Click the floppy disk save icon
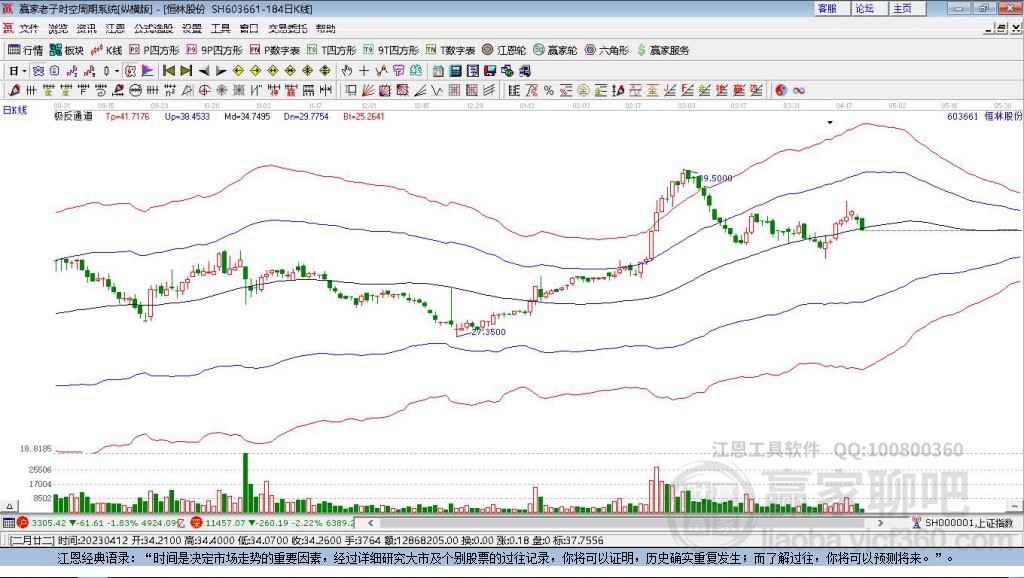Image resolution: width=1024 pixels, height=578 pixels. 490,71
